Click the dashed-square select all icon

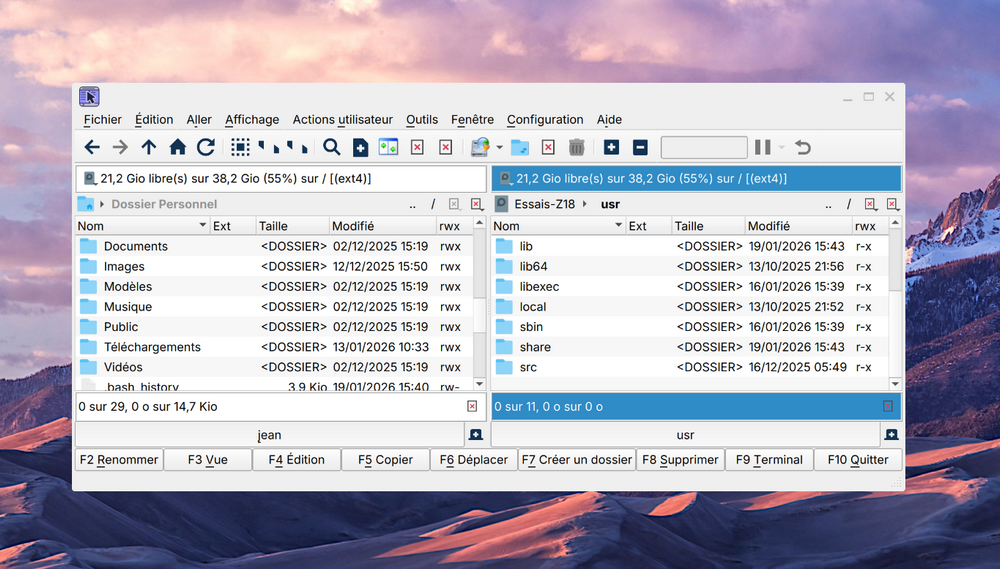point(240,147)
